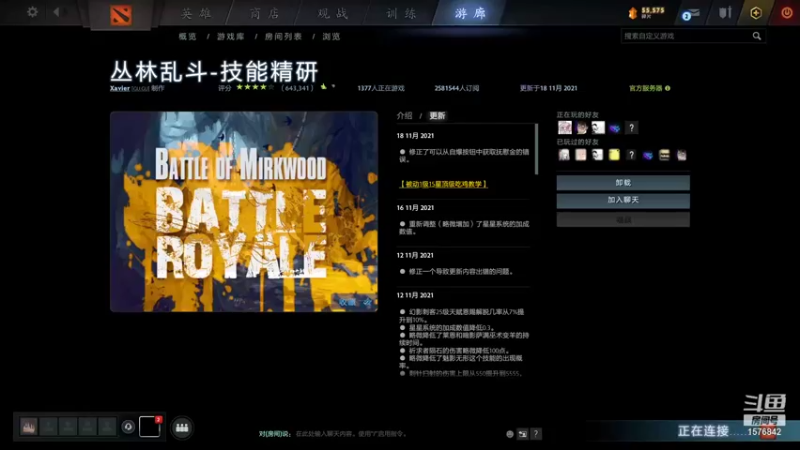Viewport: 800px width, 450px height.
Task: Open the mail notifications icon
Action: point(690,14)
